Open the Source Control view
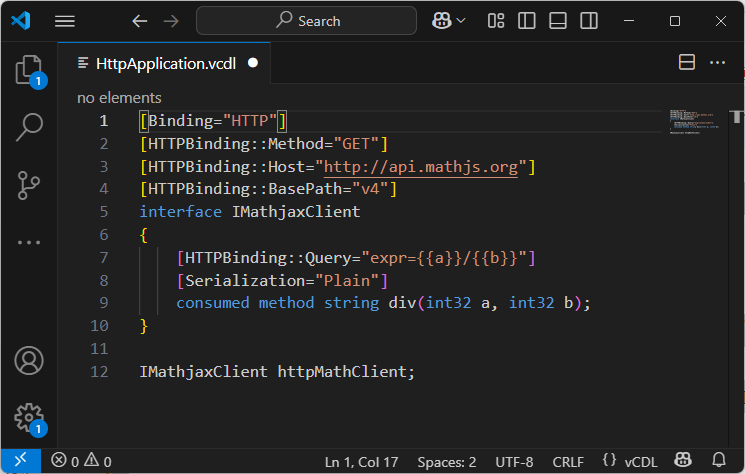The height and width of the screenshot is (474, 745). 29,185
